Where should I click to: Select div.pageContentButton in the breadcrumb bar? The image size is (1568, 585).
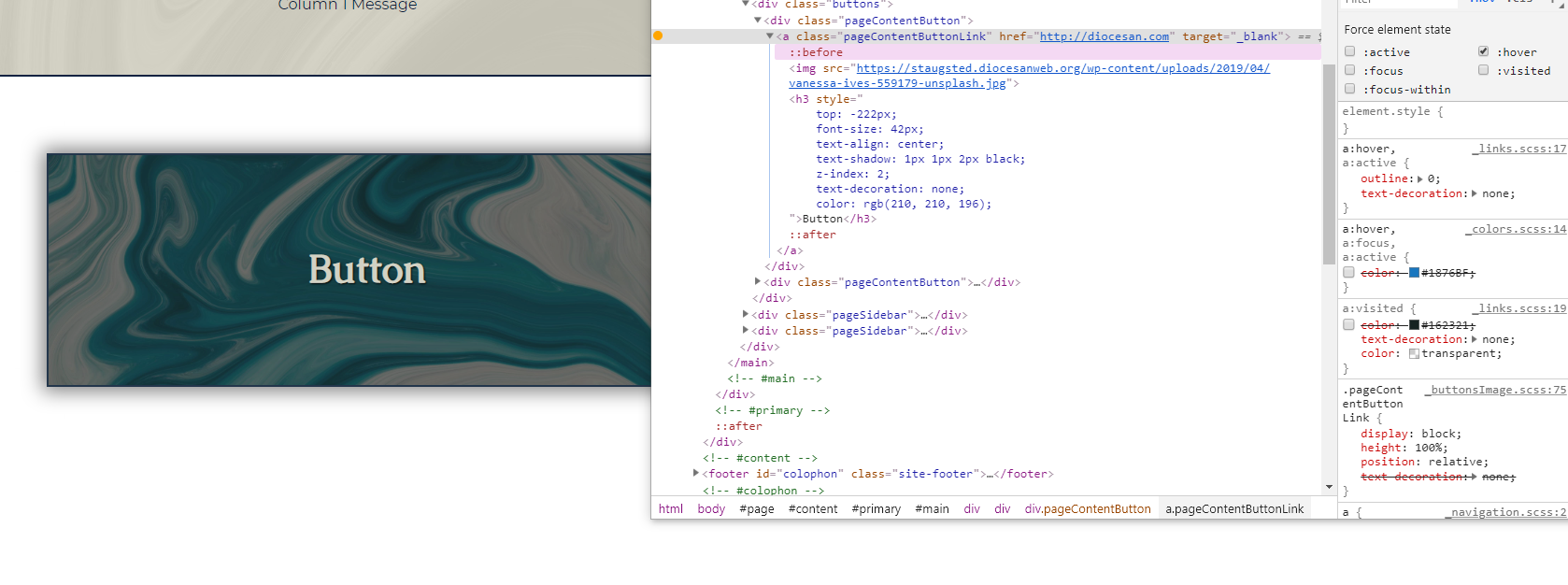tap(1087, 509)
